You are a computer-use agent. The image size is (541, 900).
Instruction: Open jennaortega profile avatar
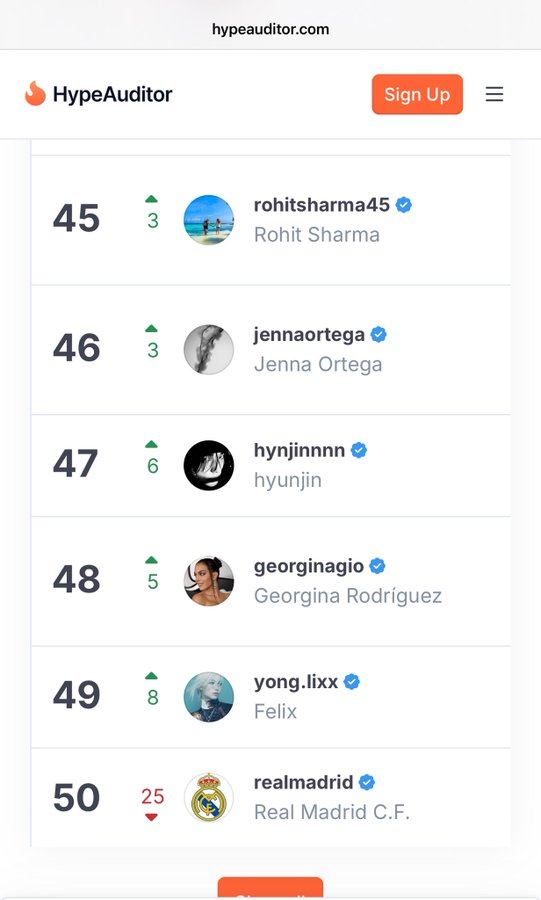click(x=208, y=350)
